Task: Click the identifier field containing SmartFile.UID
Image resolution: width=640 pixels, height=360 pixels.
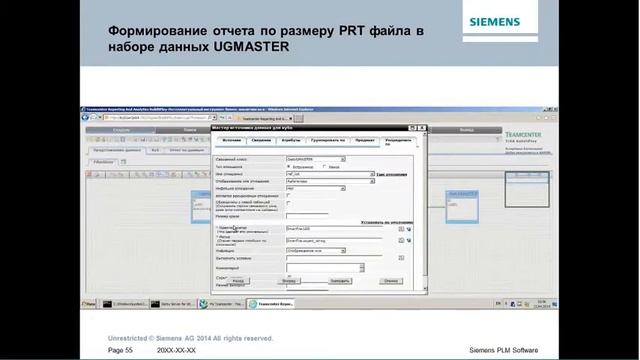Action: click(334, 229)
